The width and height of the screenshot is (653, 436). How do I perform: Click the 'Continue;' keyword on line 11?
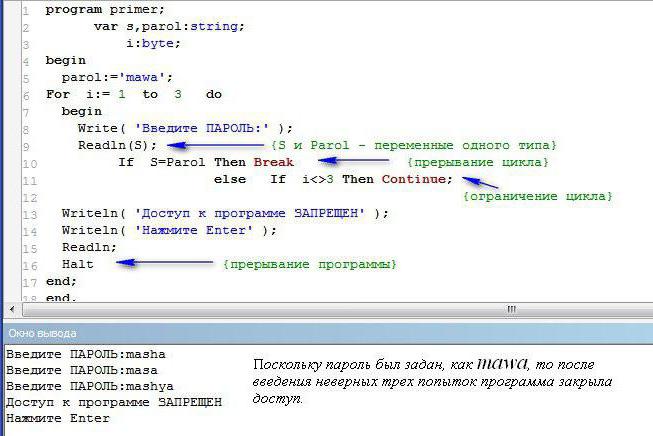417,179
